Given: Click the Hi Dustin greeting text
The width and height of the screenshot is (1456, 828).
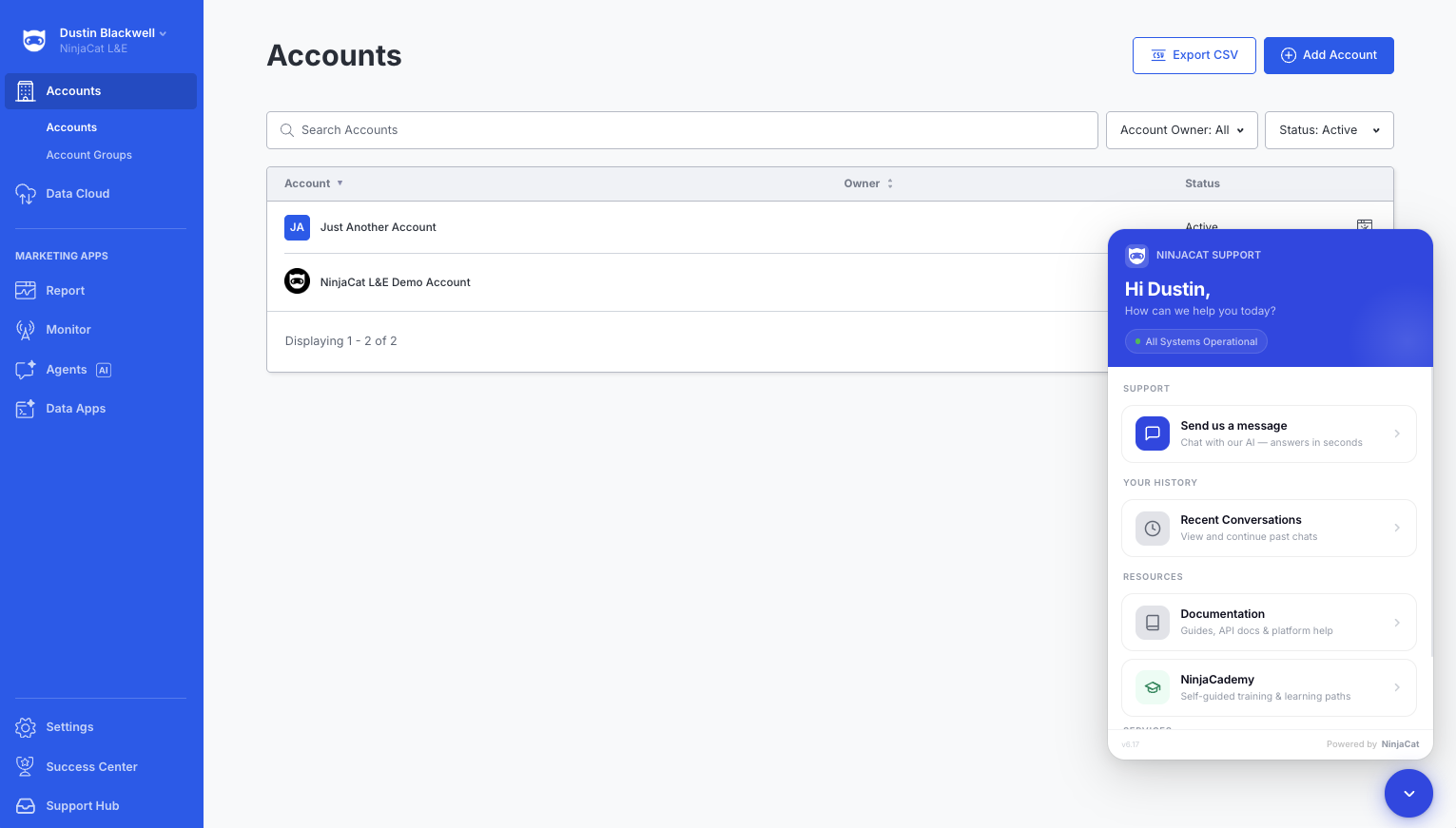Looking at the screenshot, I should tap(1167, 289).
